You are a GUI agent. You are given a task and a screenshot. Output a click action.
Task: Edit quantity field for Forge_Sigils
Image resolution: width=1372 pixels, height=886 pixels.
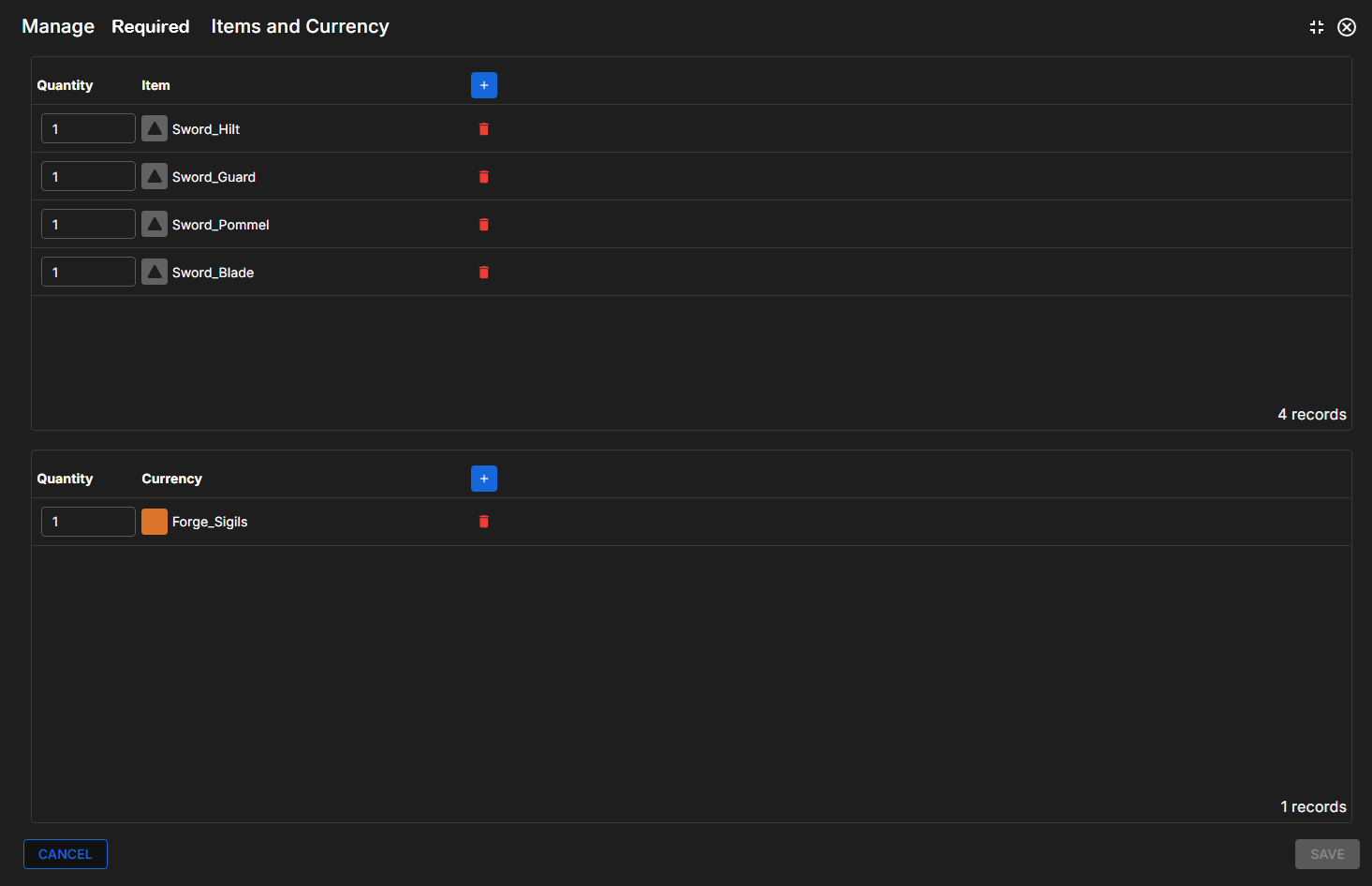pyautogui.click(x=88, y=522)
